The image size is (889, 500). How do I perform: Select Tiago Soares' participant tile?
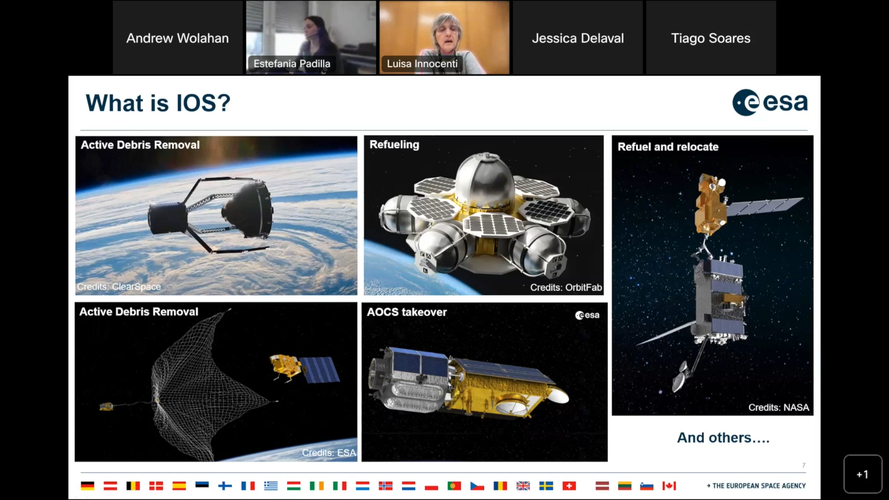[710, 38]
